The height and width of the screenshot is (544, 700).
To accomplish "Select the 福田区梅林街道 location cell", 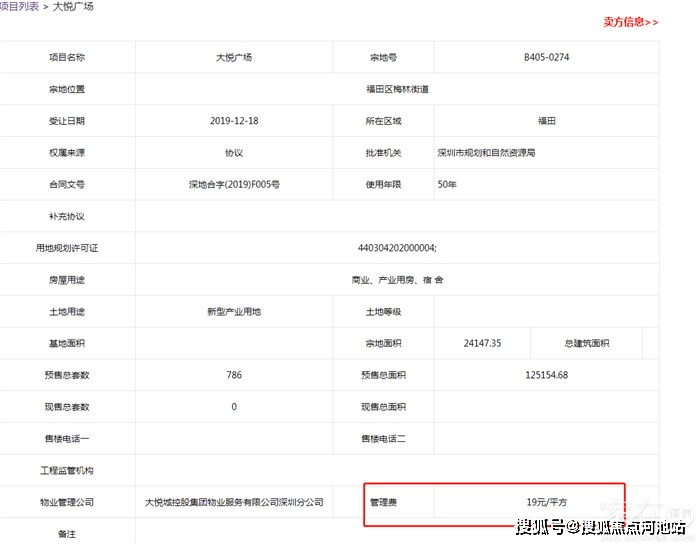I will 397,89.
